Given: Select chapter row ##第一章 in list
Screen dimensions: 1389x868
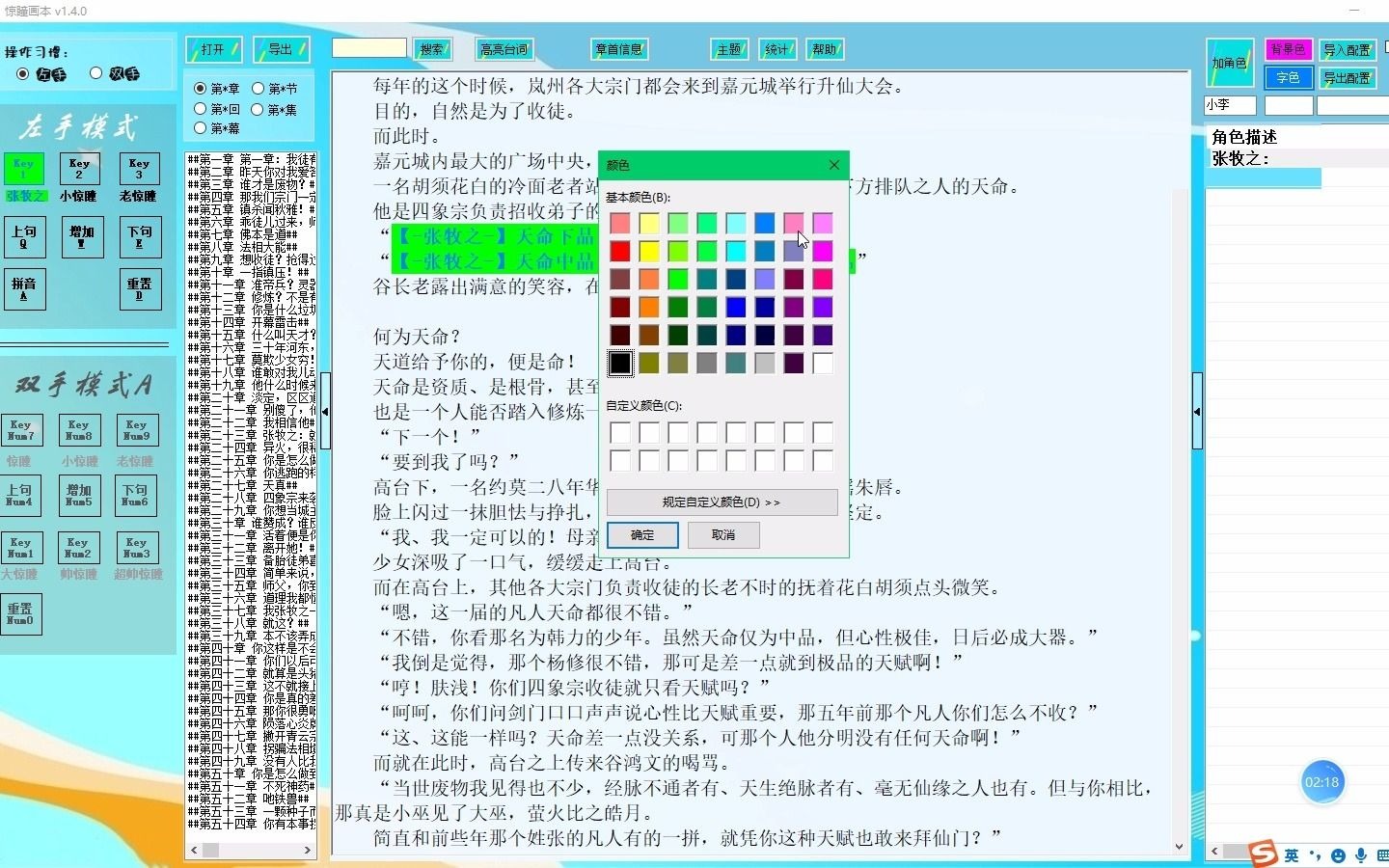Looking at the screenshot, I should pos(251,158).
